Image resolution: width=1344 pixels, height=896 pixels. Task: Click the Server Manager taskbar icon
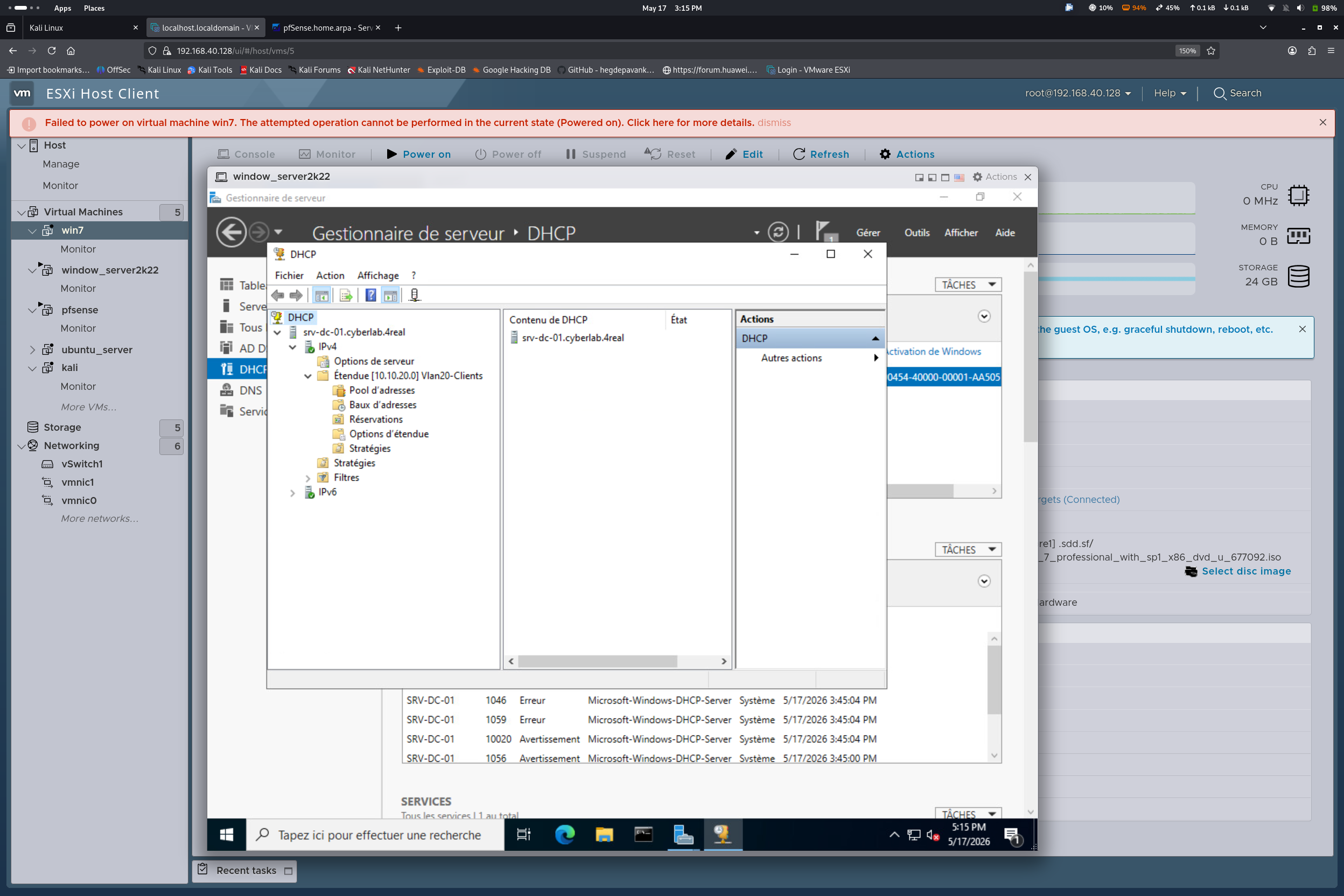pos(683,835)
